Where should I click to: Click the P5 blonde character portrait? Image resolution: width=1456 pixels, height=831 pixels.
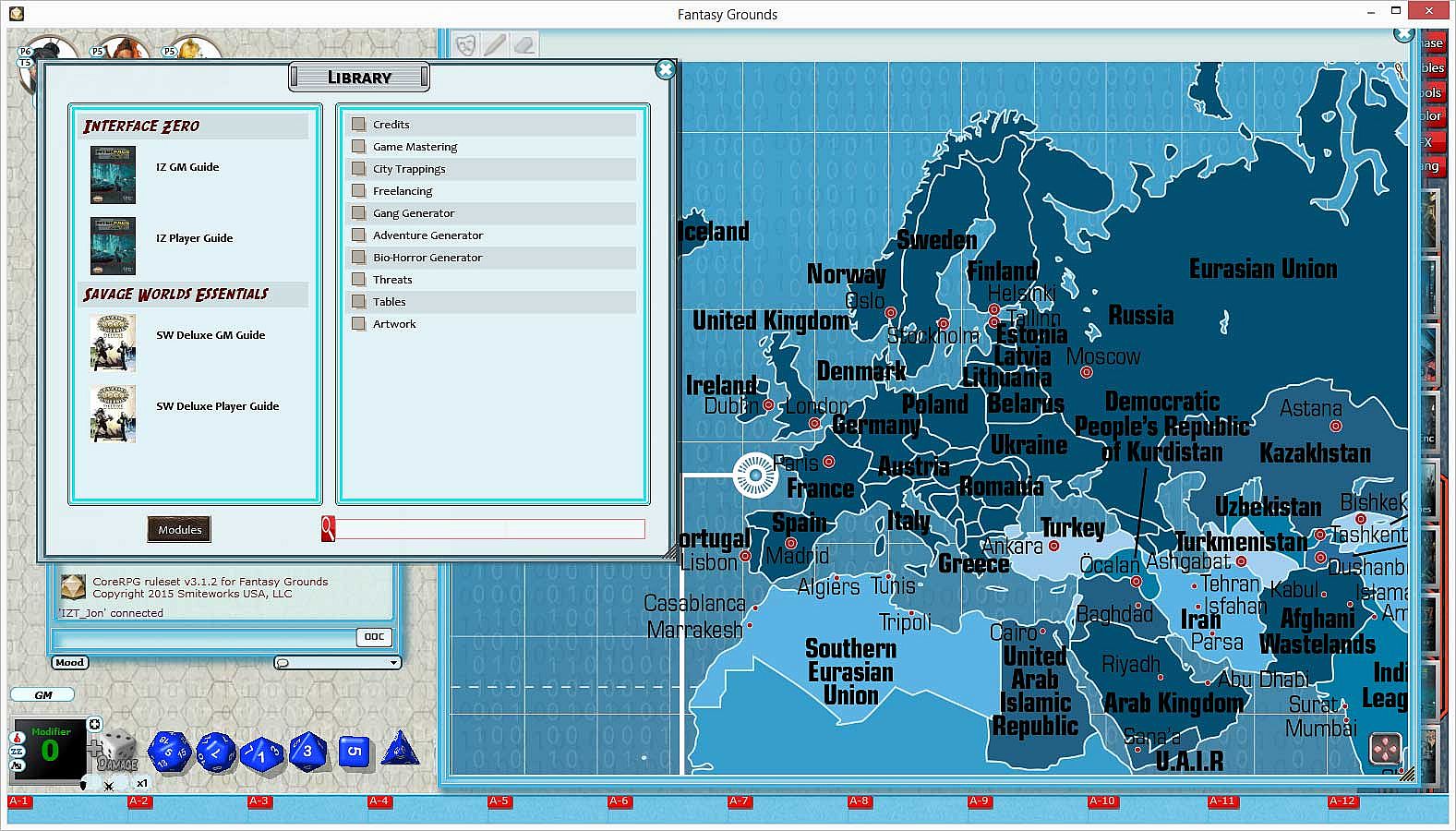click(192, 48)
